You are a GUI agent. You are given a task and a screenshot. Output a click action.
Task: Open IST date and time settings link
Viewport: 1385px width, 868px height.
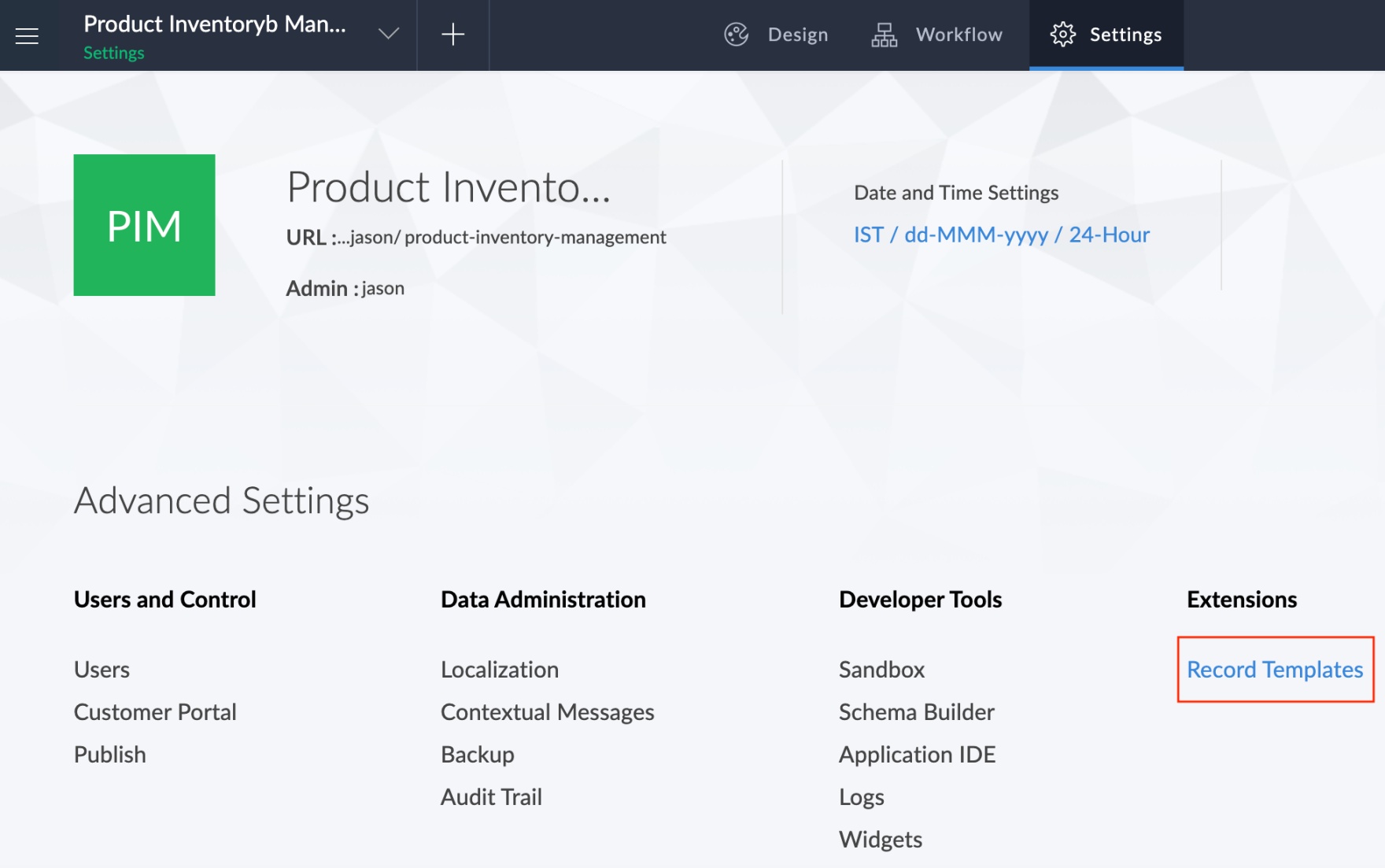point(1001,235)
